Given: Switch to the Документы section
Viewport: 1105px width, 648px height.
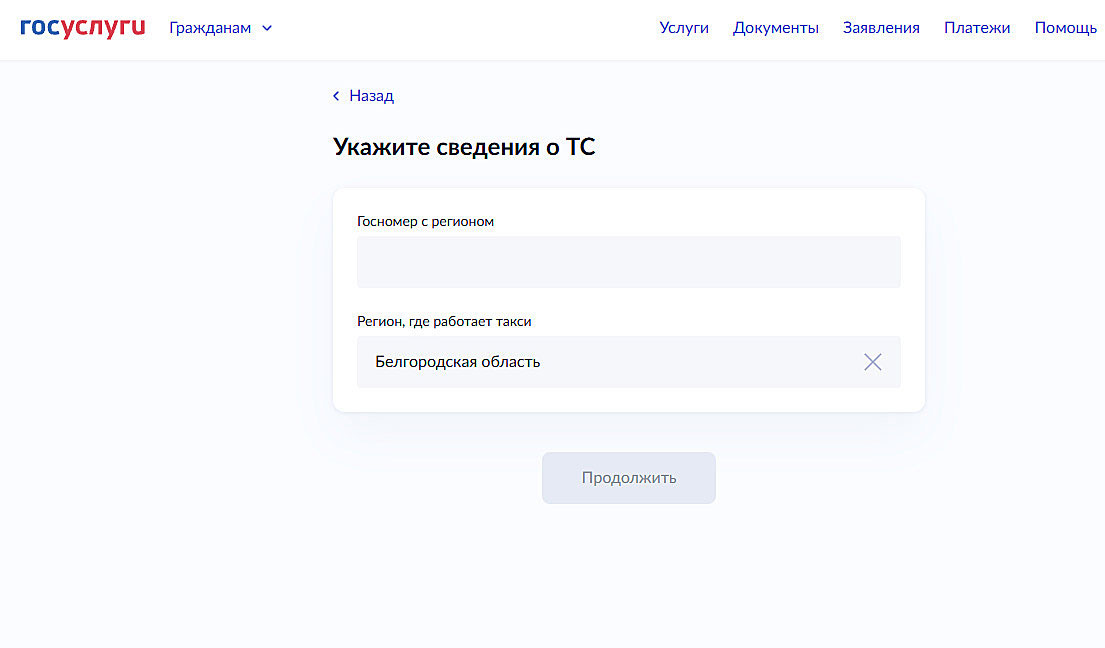Looking at the screenshot, I should point(776,27).
